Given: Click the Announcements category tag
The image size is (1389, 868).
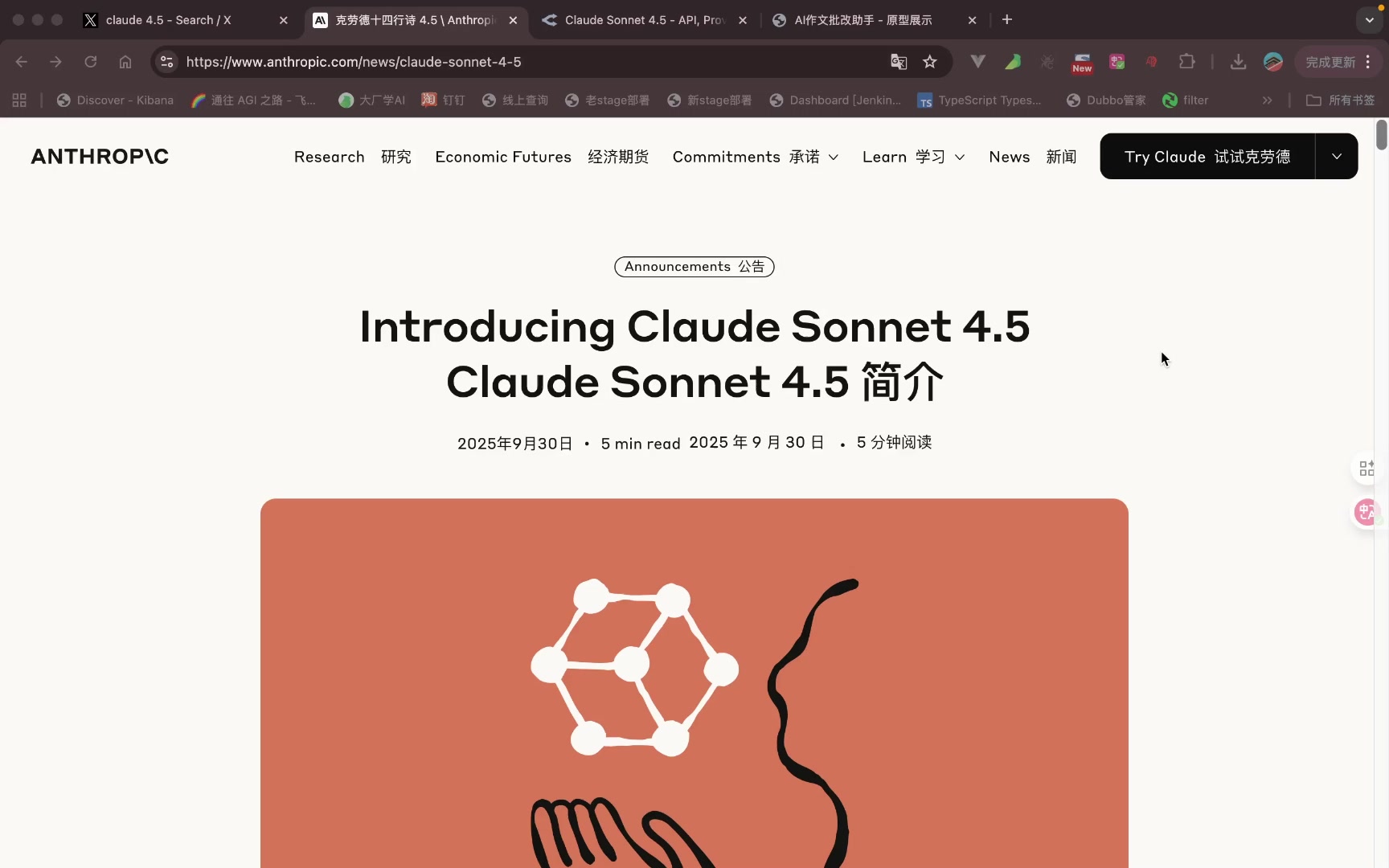Looking at the screenshot, I should [x=694, y=267].
